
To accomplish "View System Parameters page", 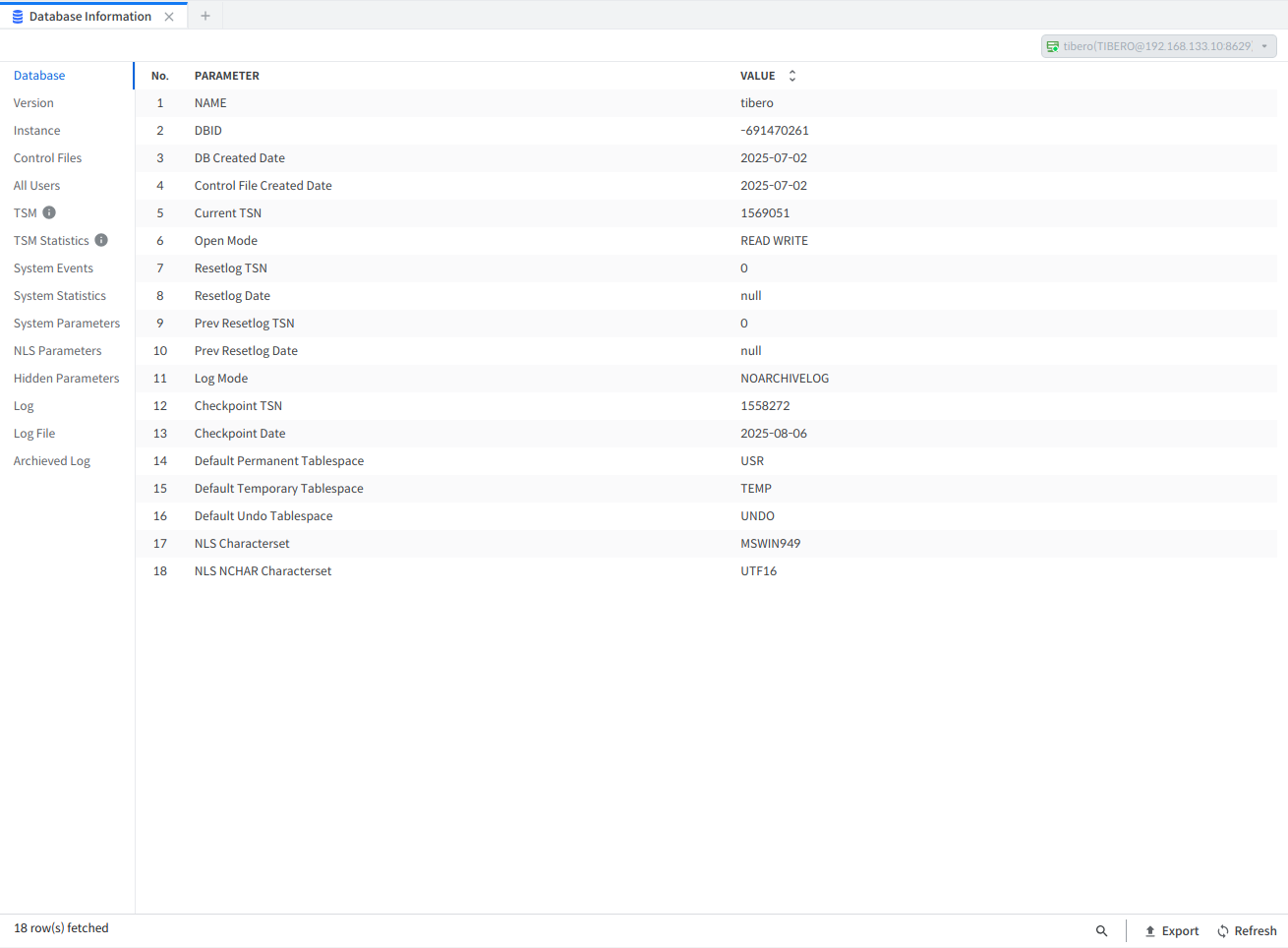I will [x=67, y=324].
